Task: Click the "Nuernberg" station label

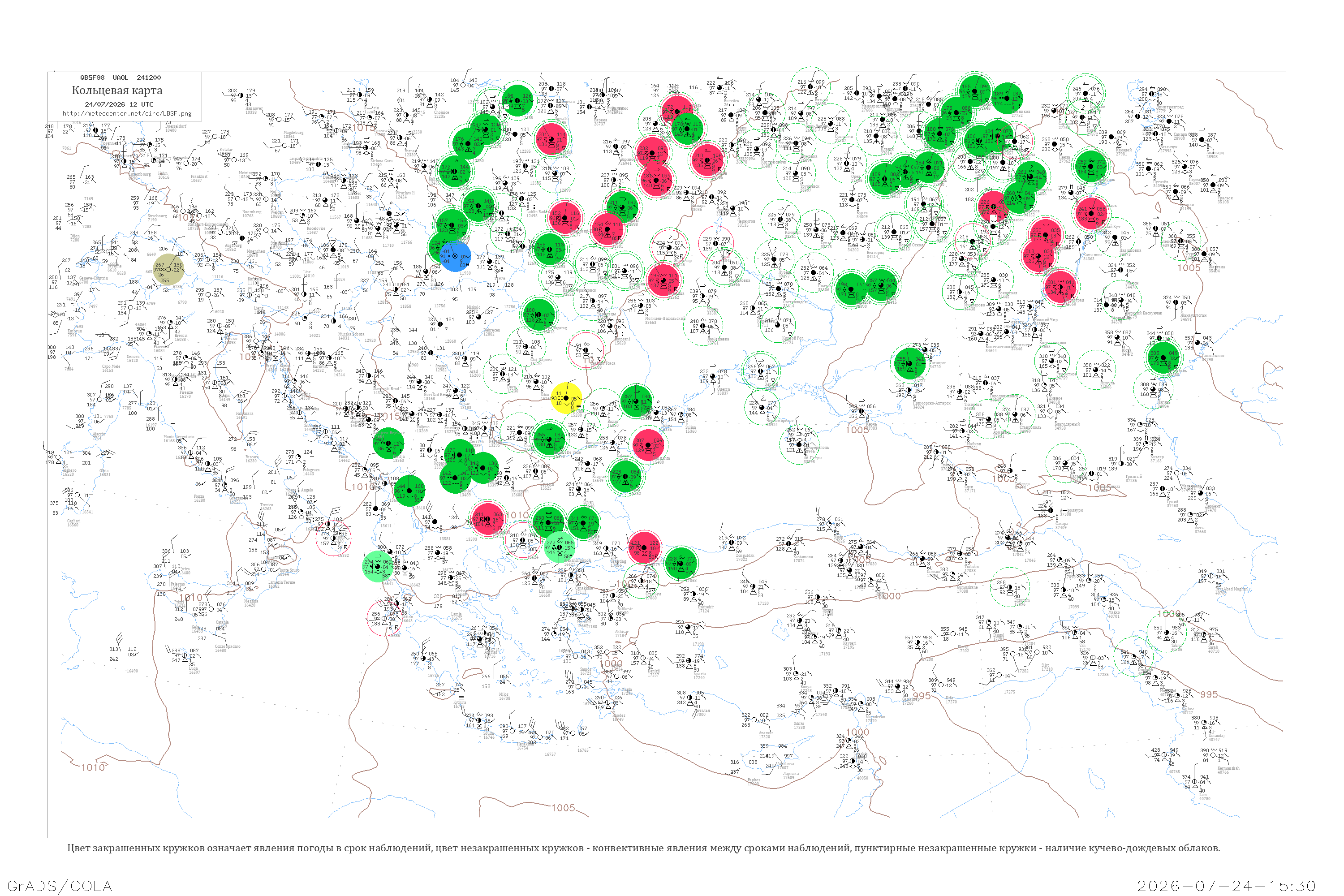Action: (x=251, y=212)
